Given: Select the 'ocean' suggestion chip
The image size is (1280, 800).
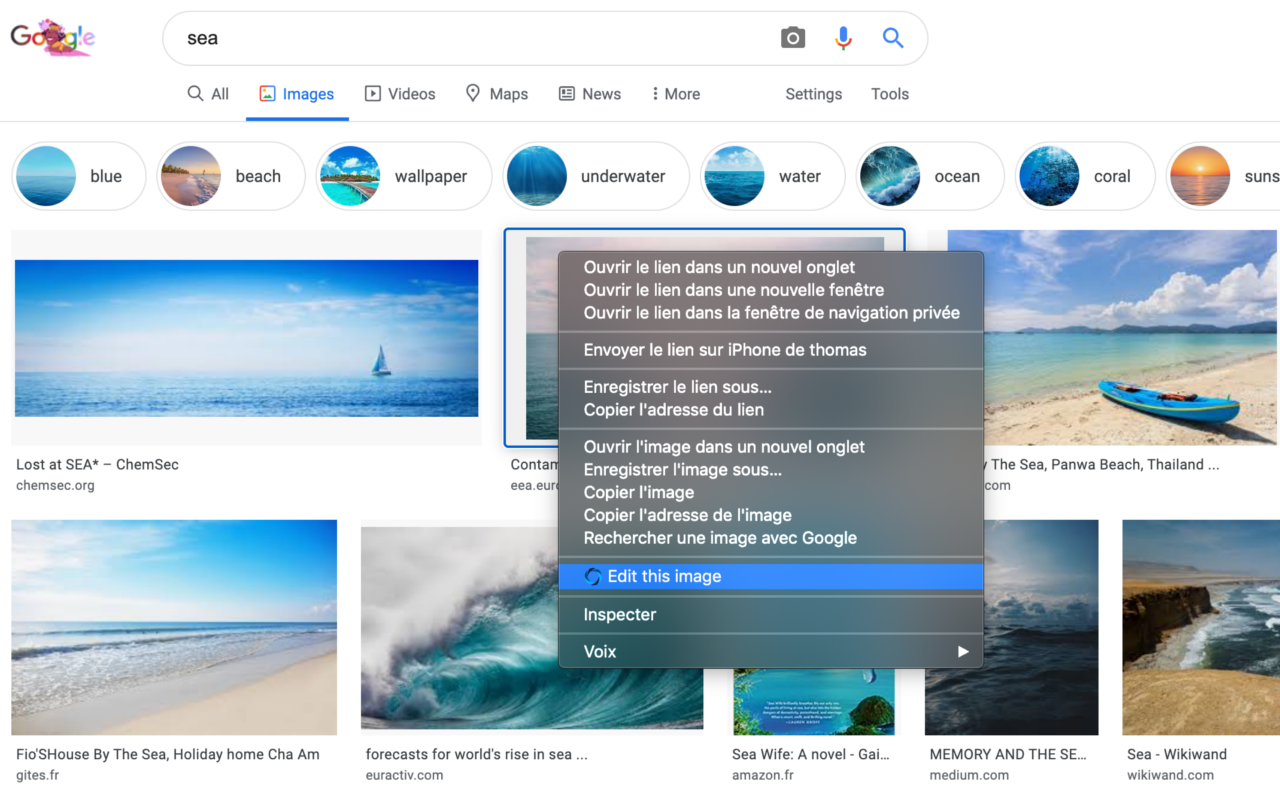Looking at the screenshot, I should tap(930, 176).
